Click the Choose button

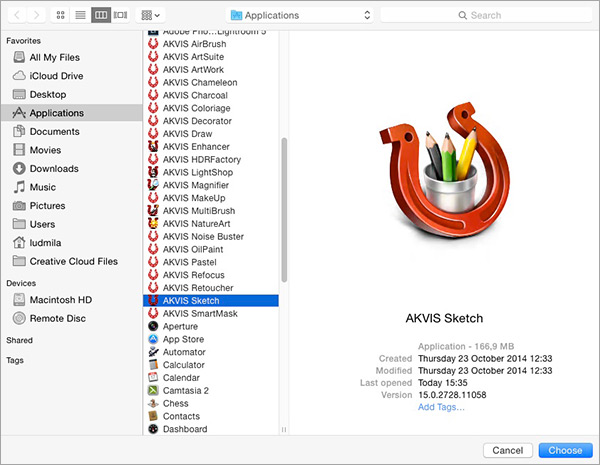tap(565, 450)
